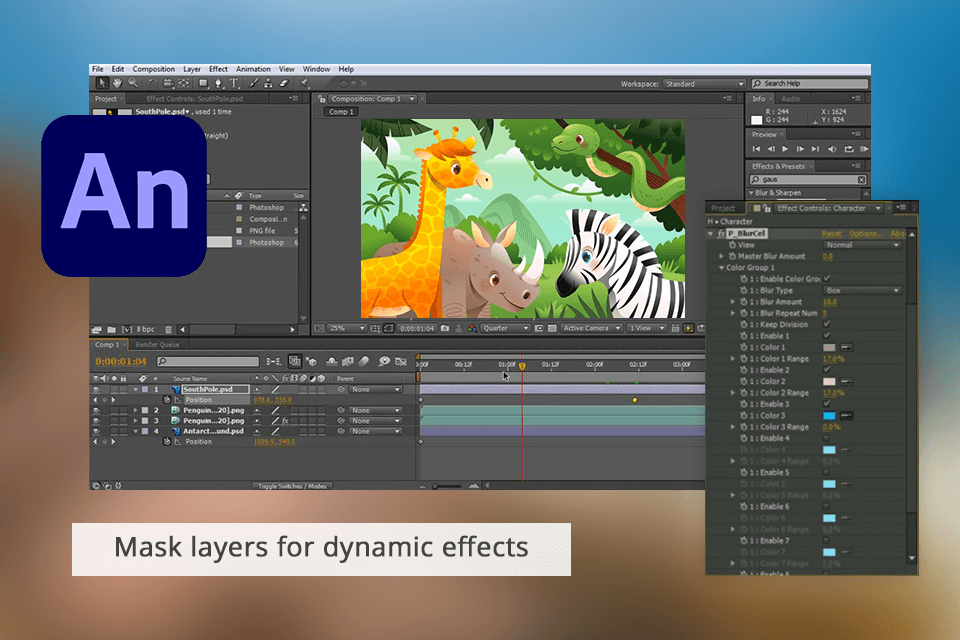Image resolution: width=960 pixels, height=640 pixels.
Task: Select the Unified Camera tool
Action: 168,83
